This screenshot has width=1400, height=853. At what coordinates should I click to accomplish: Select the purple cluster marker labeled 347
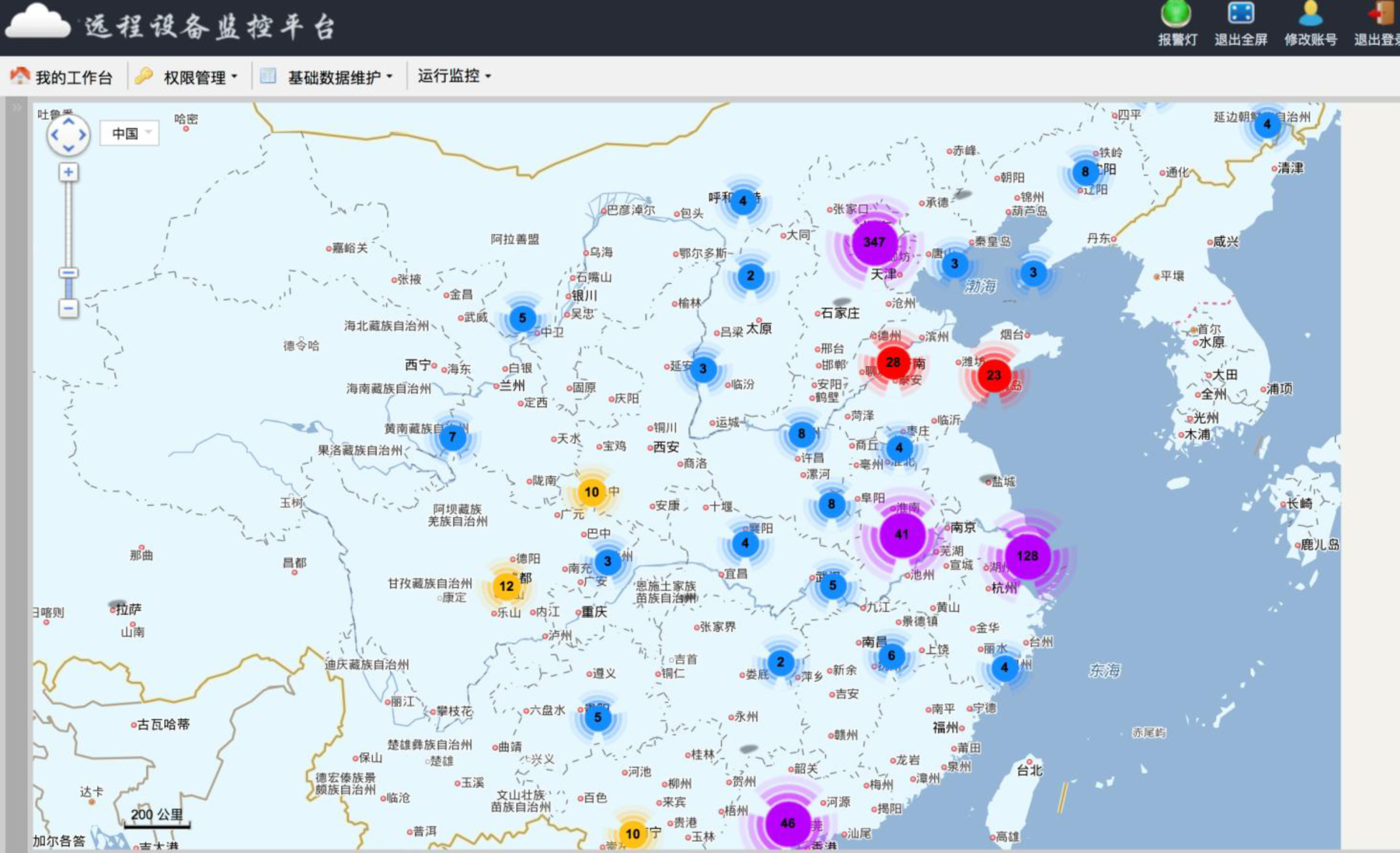pyautogui.click(x=875, y=242)
